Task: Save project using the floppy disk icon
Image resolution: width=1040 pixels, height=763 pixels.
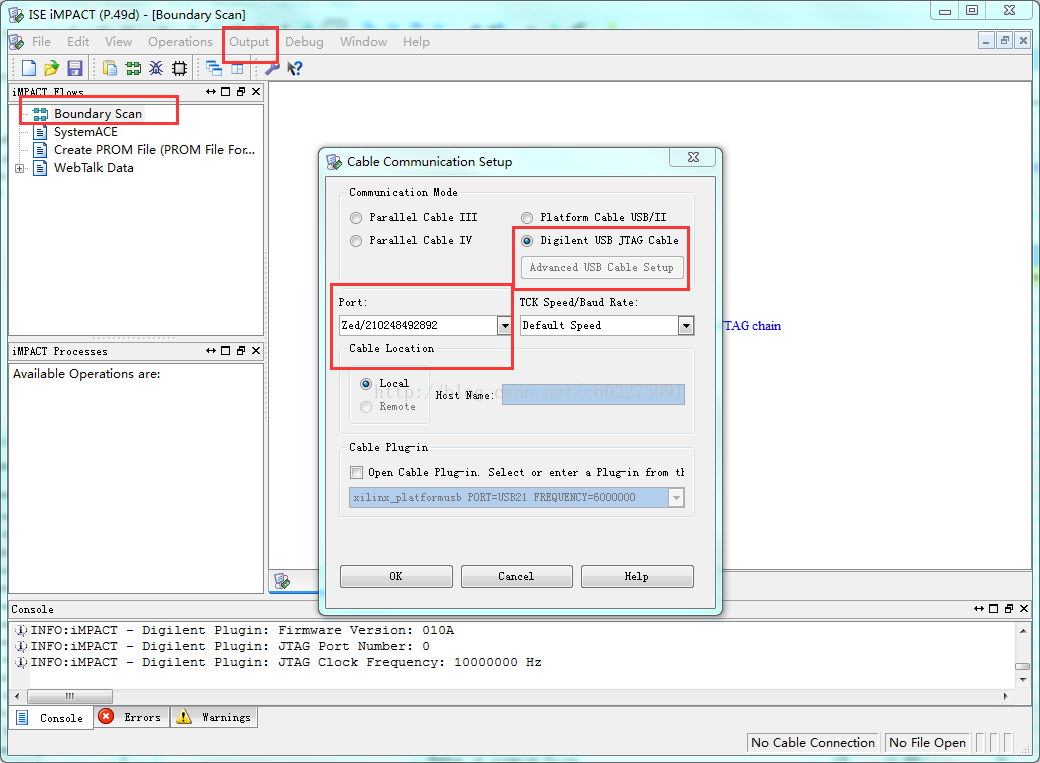Action: coord(75,68)
